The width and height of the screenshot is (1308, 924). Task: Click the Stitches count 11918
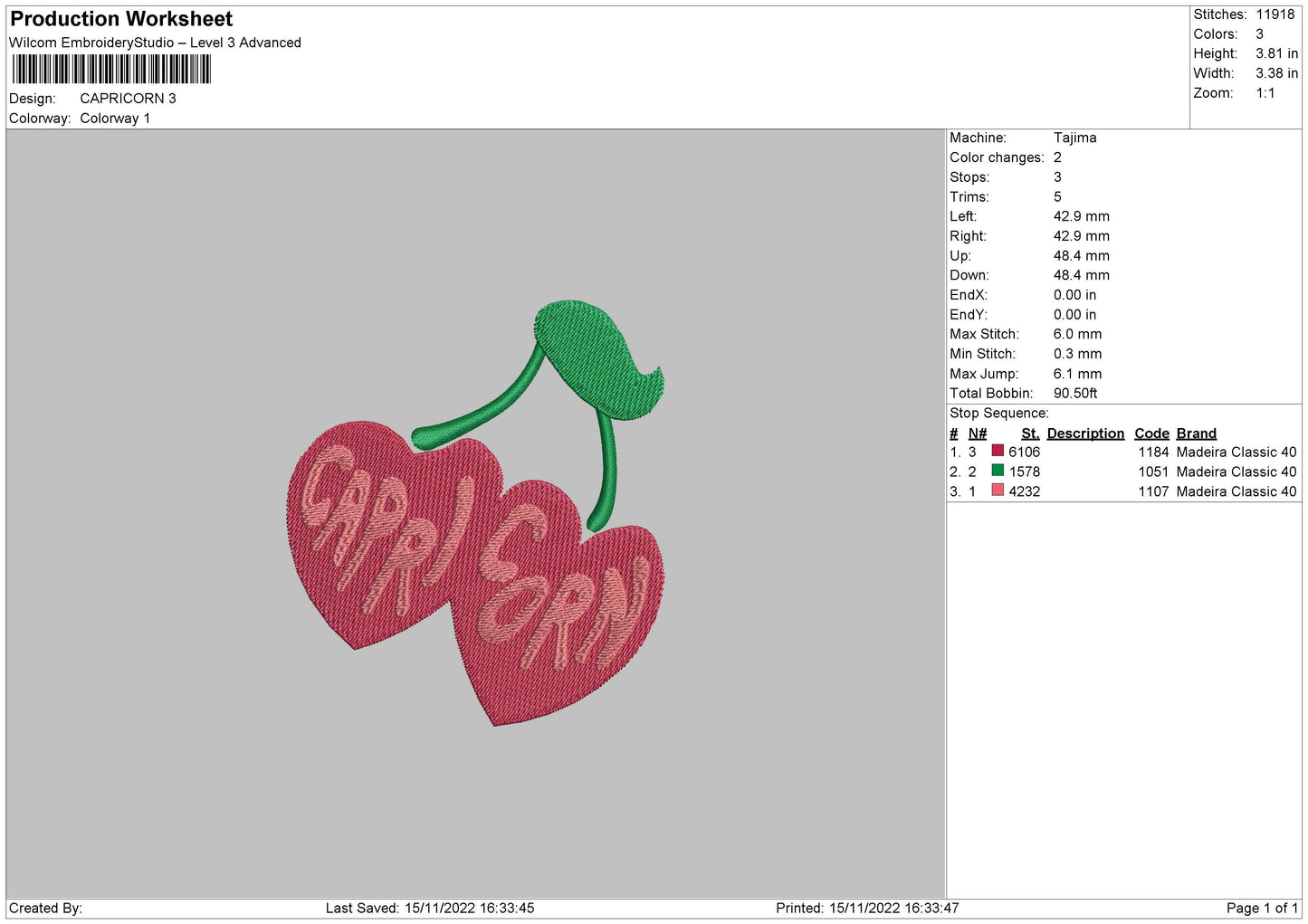(1275, 14)
